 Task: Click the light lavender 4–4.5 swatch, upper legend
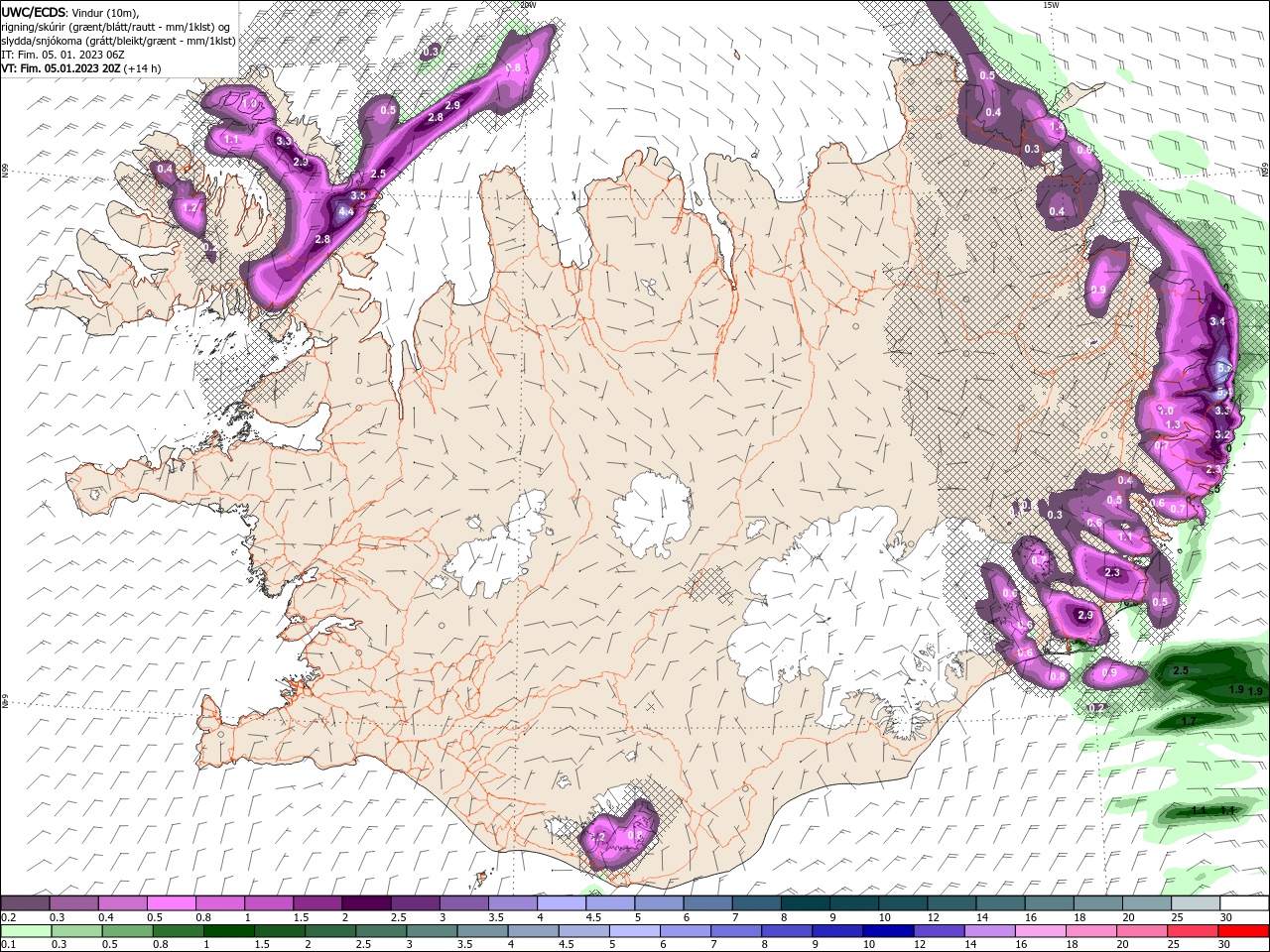(562, 903)
